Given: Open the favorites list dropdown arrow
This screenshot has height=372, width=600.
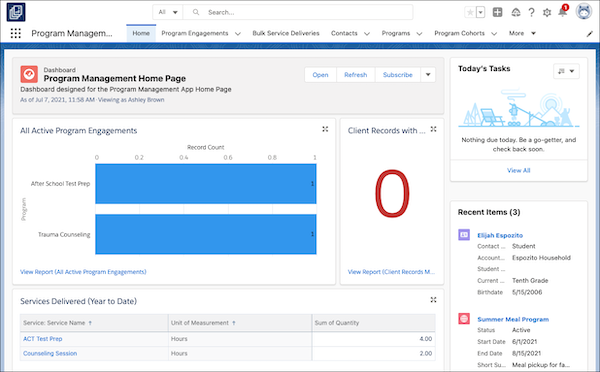Looking at the screenshot, I should click(x=481, y=12).
